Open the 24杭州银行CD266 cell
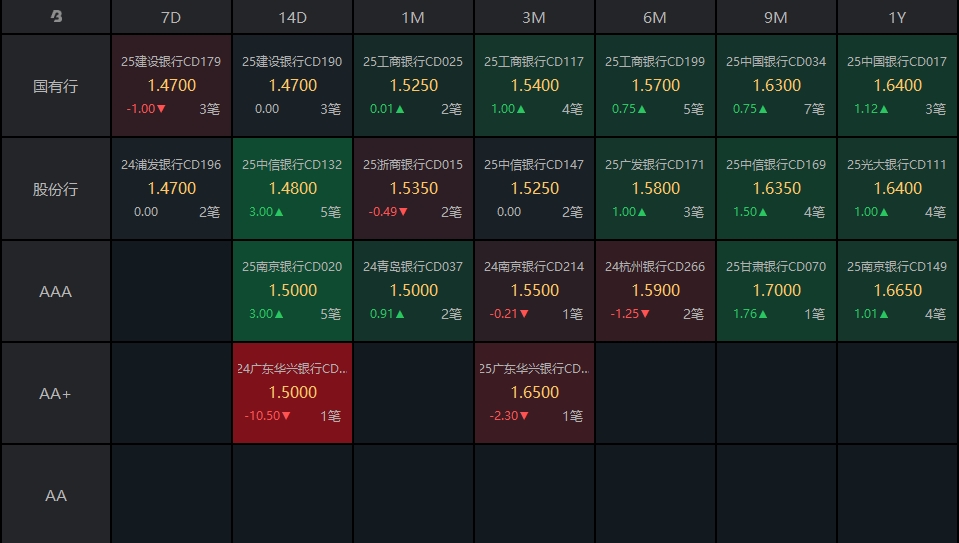The height and width of the screenshot is (543, 959). 655,290
